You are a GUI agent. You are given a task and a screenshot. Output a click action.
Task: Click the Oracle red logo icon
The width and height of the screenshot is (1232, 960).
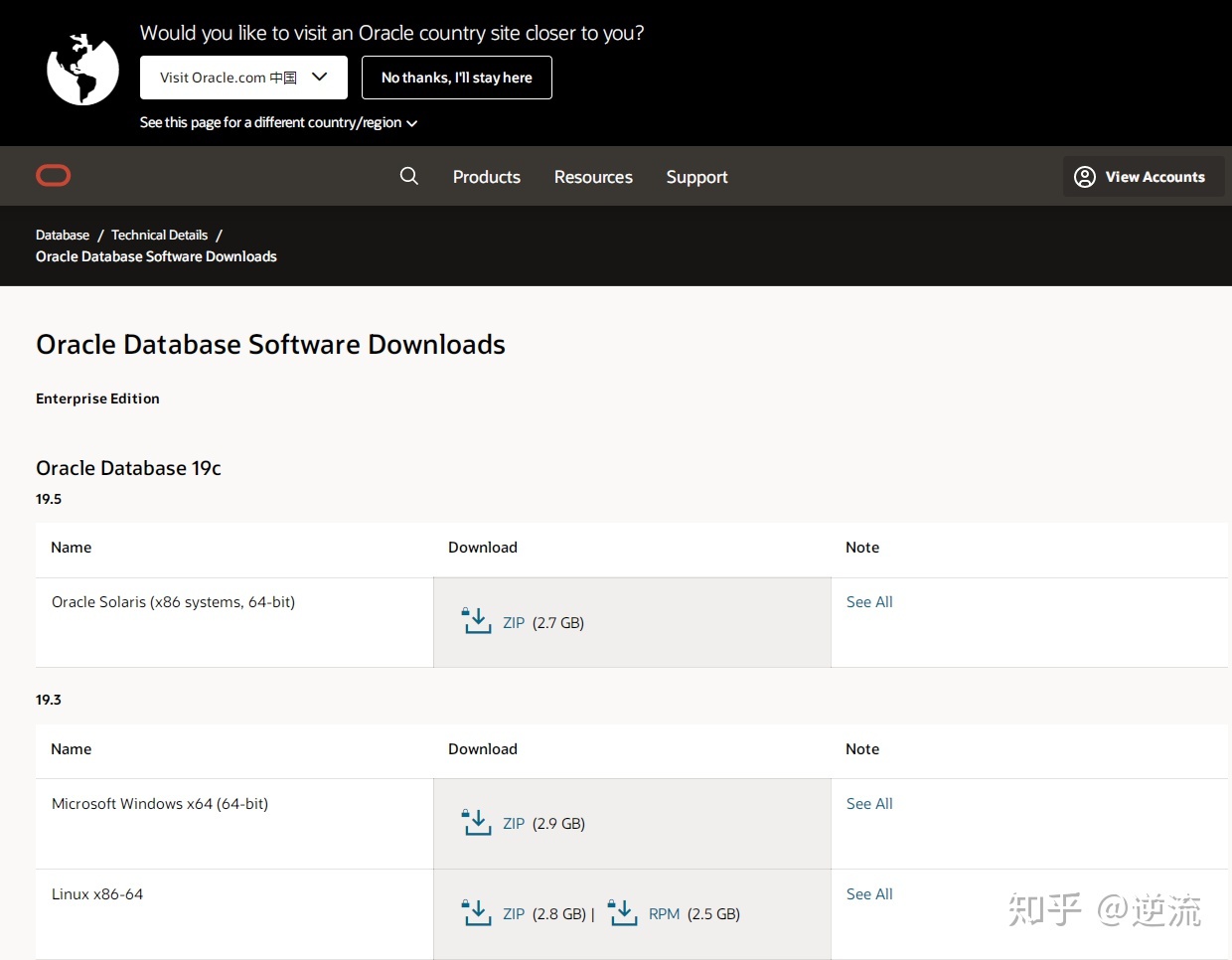pyautogui.click(x=54, y=176)
